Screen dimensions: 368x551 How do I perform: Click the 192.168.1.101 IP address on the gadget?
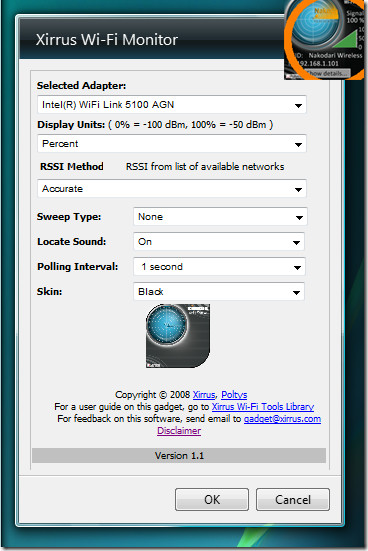point(317,63)
